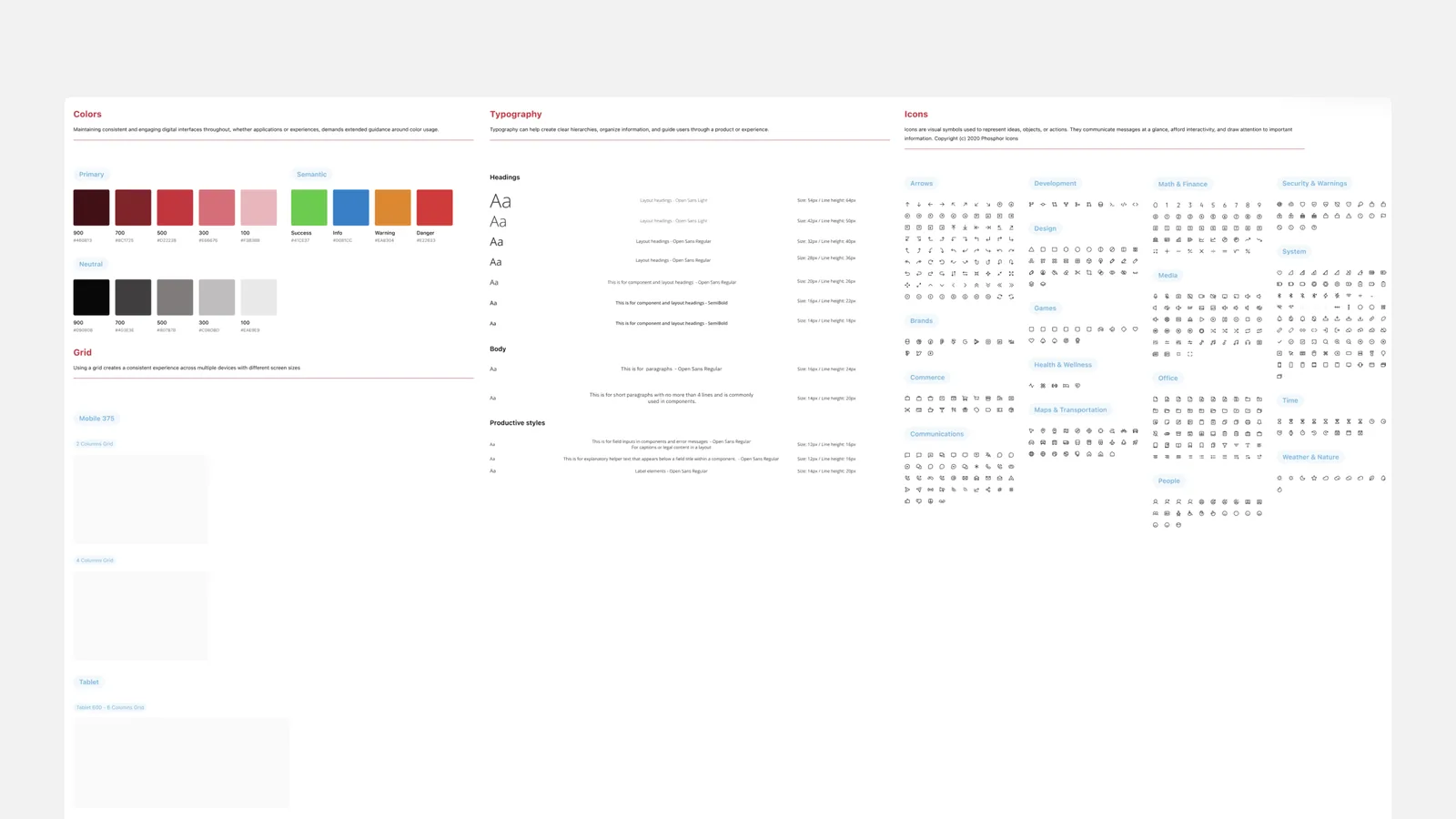Image resolution: width=1456 pixels, height=819 pixels.
Task: Select the Mobile 375 label
Action: 96,419
